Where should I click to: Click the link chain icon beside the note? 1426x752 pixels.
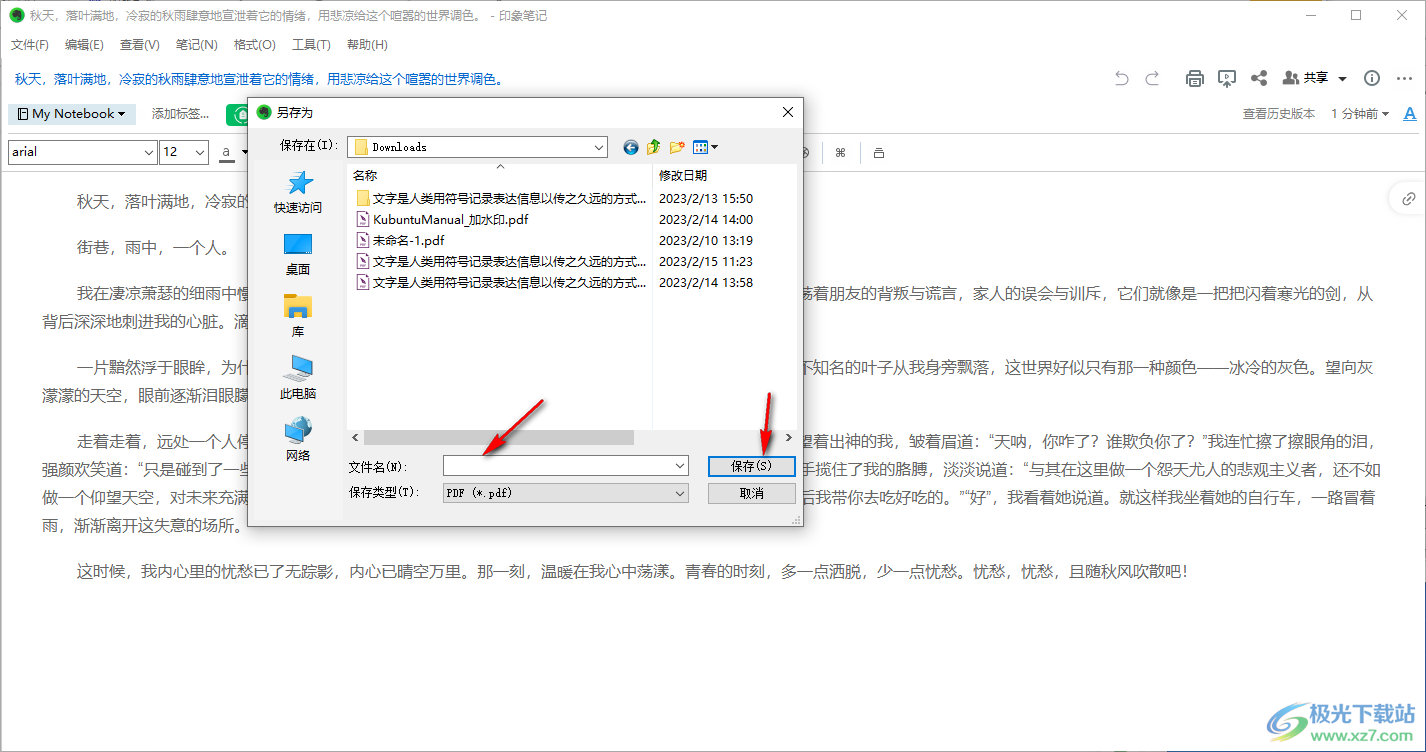click(x=1408, y=198)
